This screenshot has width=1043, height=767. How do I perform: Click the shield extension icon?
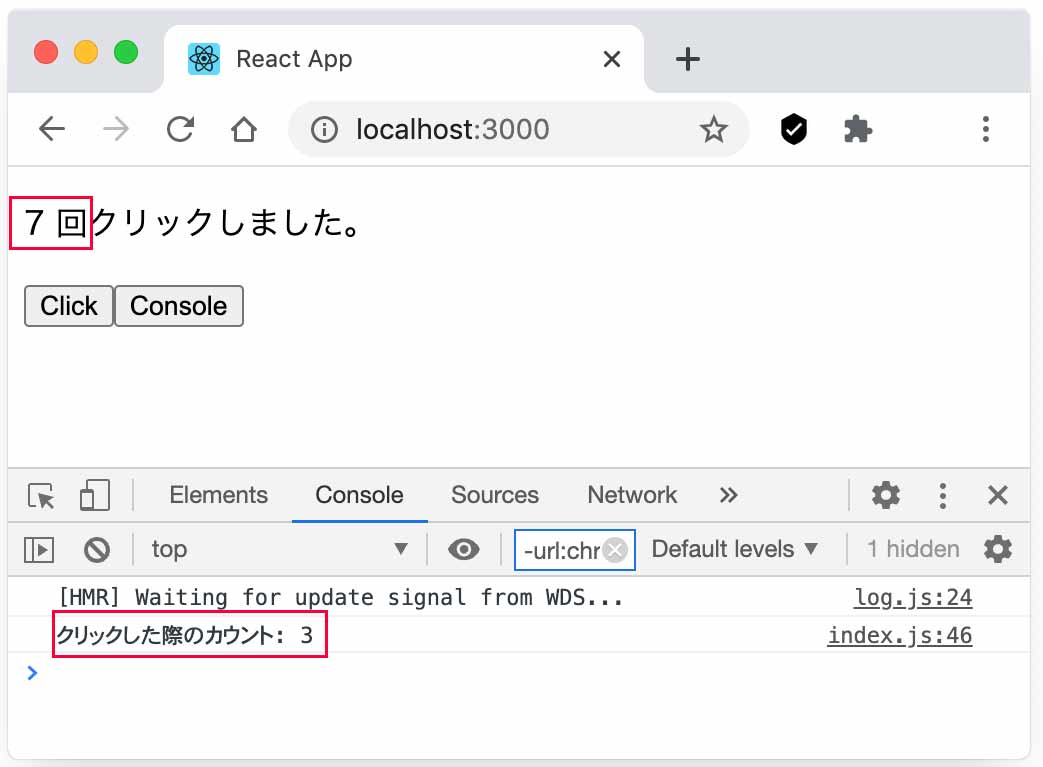pos(793,129)
